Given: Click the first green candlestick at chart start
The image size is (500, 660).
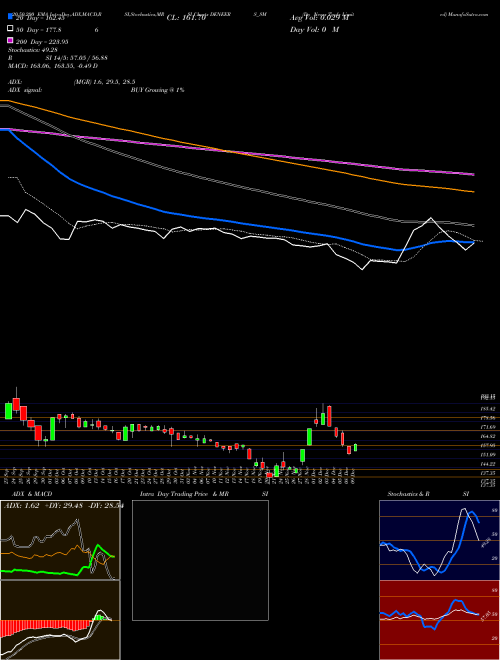Looking at the screenshot, I should [8, 411].
